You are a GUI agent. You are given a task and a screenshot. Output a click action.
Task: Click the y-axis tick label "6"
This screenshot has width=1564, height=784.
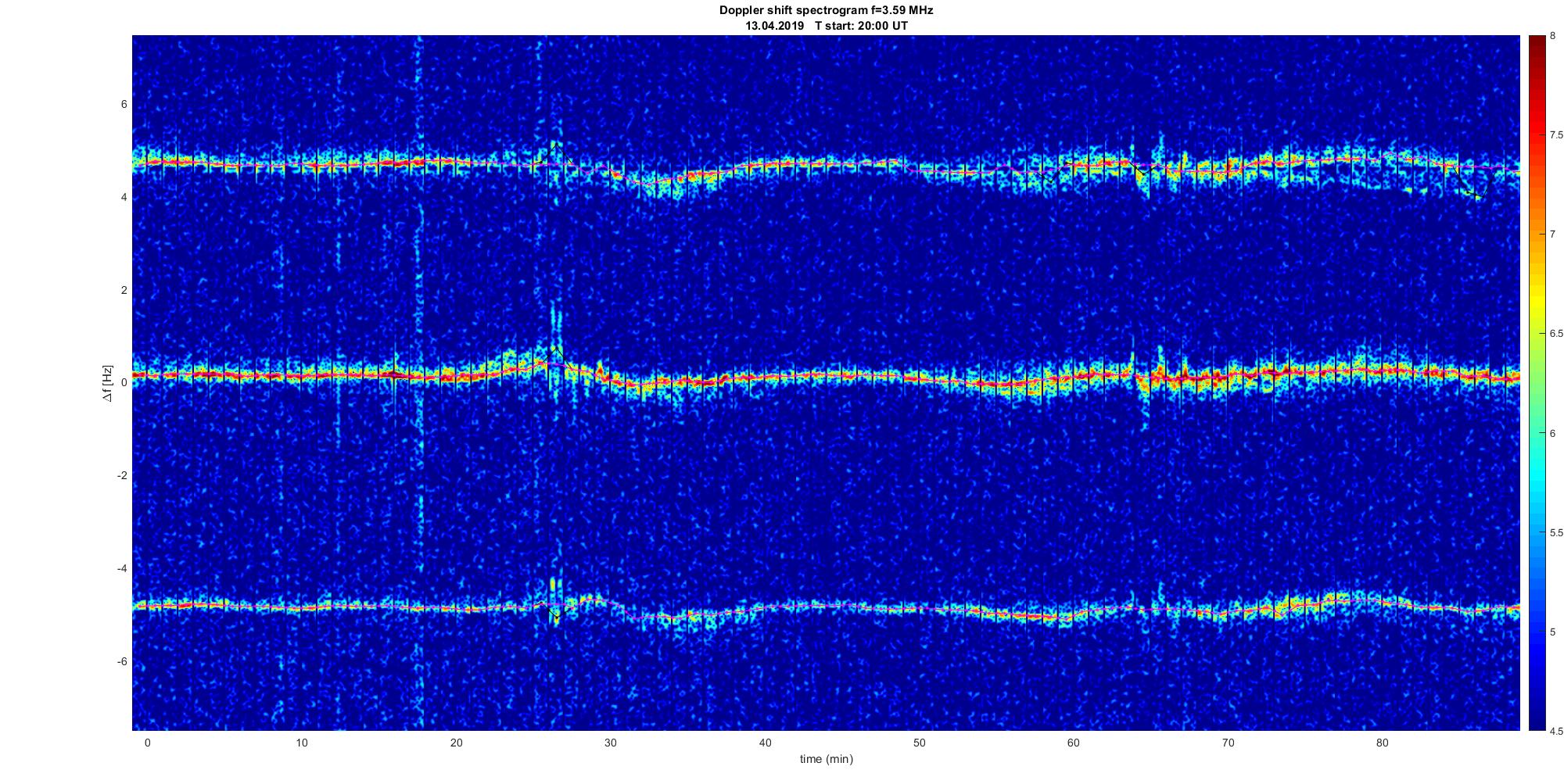pyautogui.click(x=124, y=105)
